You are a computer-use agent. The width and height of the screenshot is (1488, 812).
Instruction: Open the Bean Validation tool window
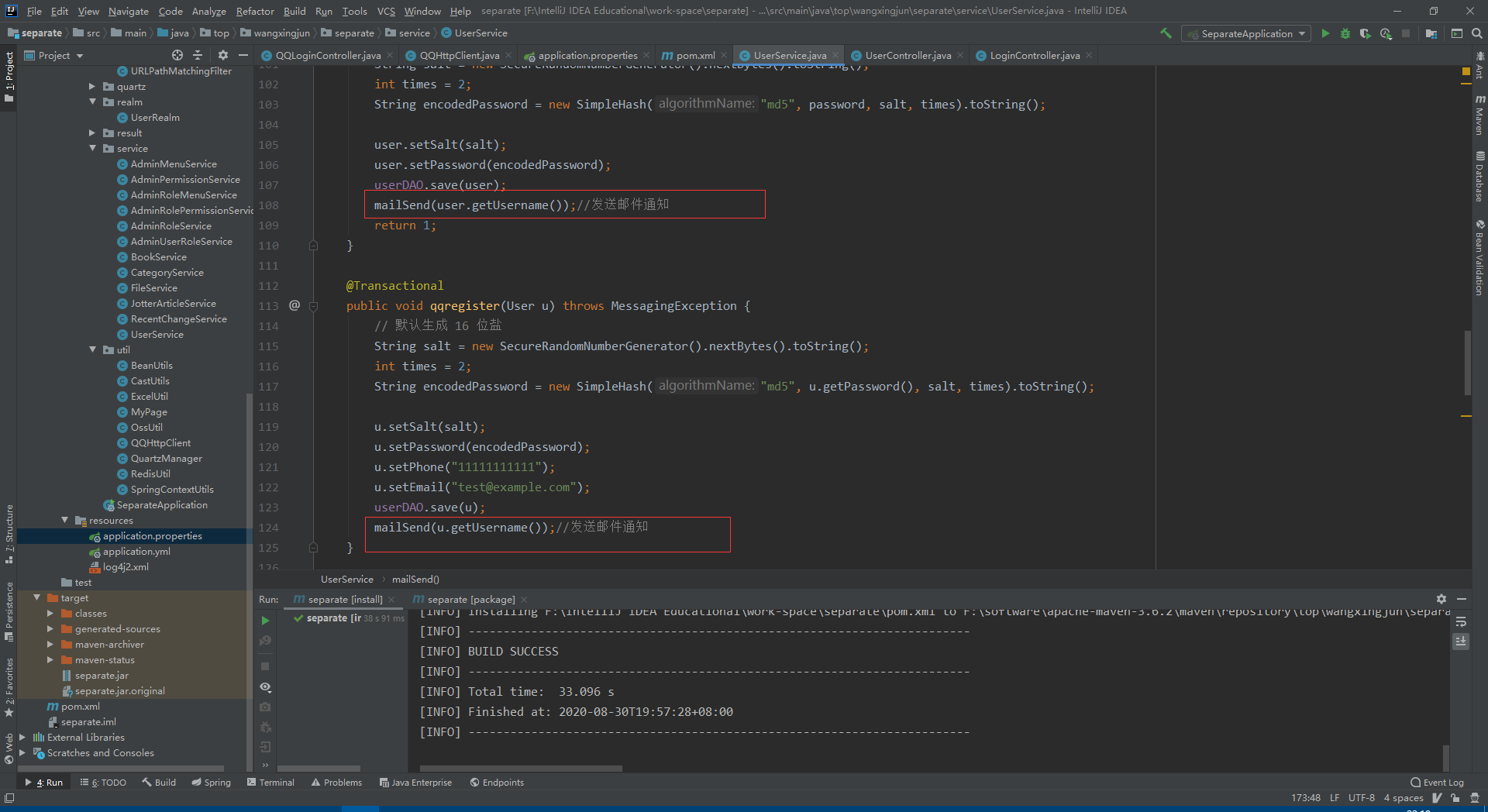[1479, 257]
